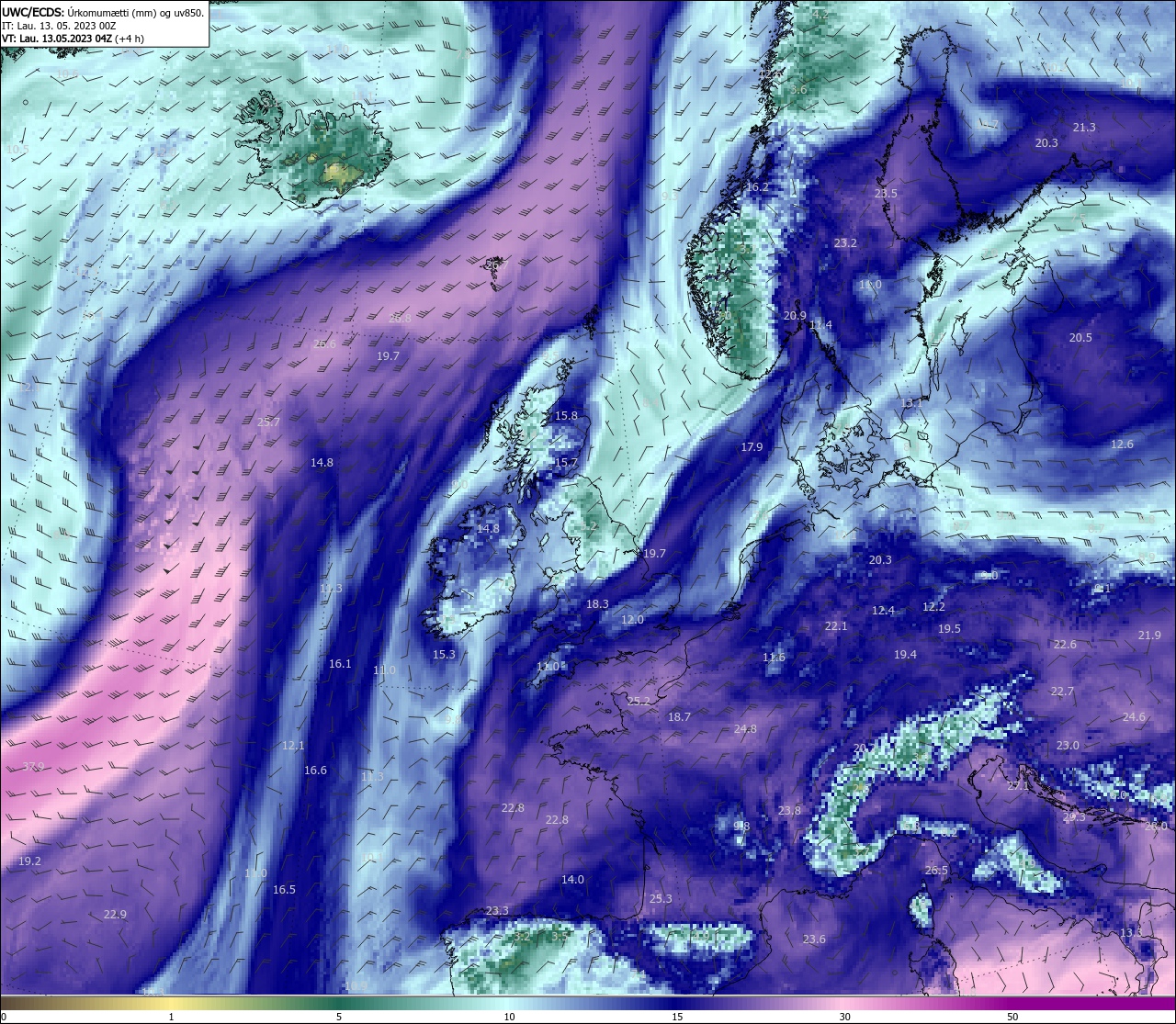
Task: Click the map value 23.8
Action: point(789,811)
